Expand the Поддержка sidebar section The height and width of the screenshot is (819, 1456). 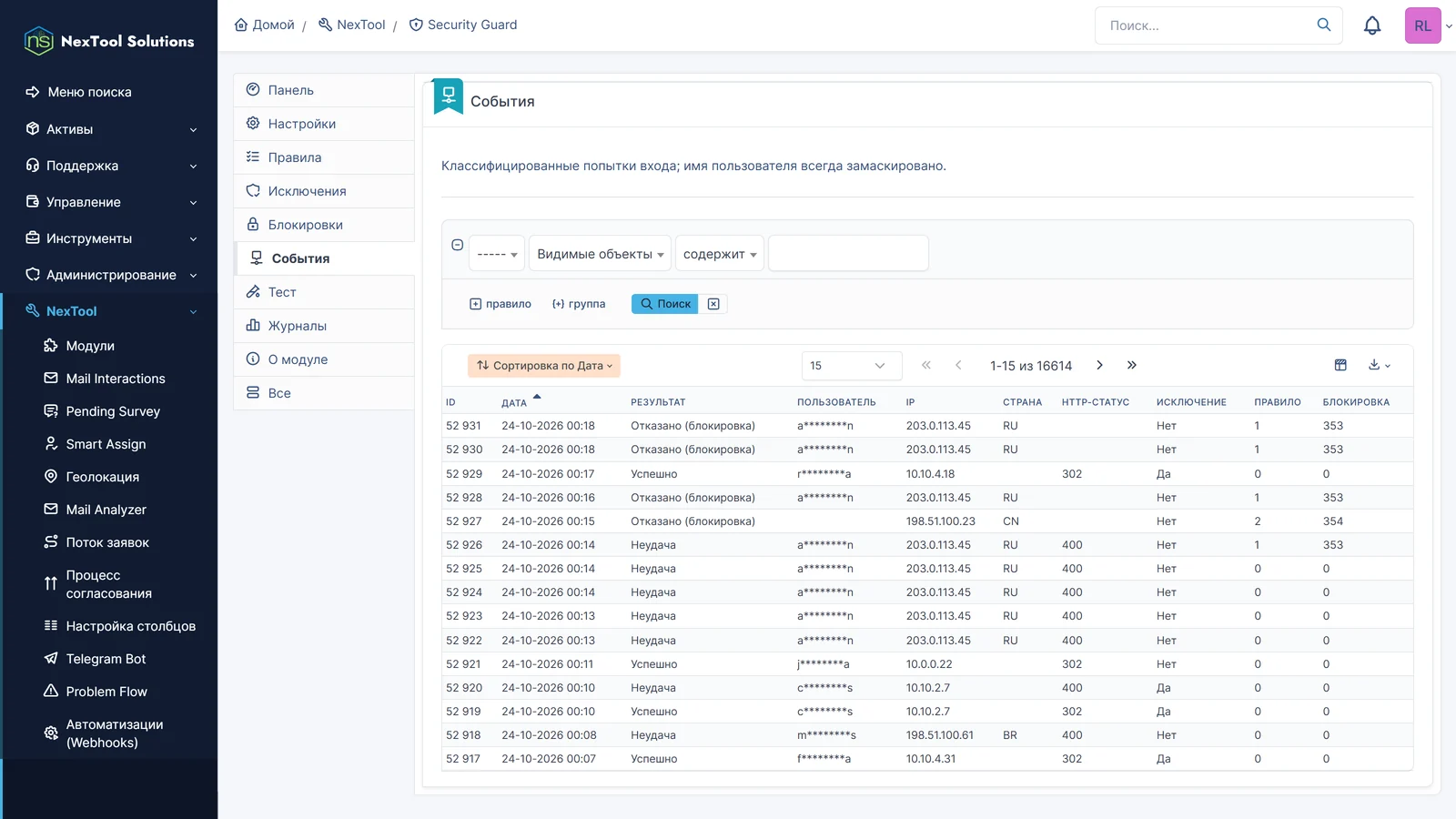[x=110, y=166]
